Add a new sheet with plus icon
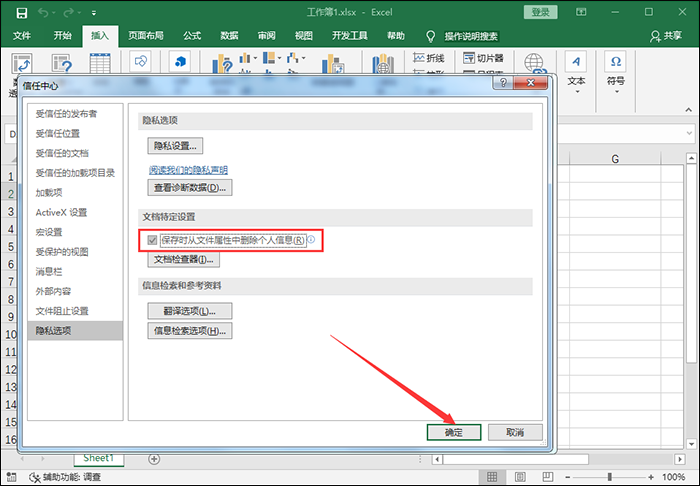This screenshot has height=486, width=700. (x=154, y=459)
